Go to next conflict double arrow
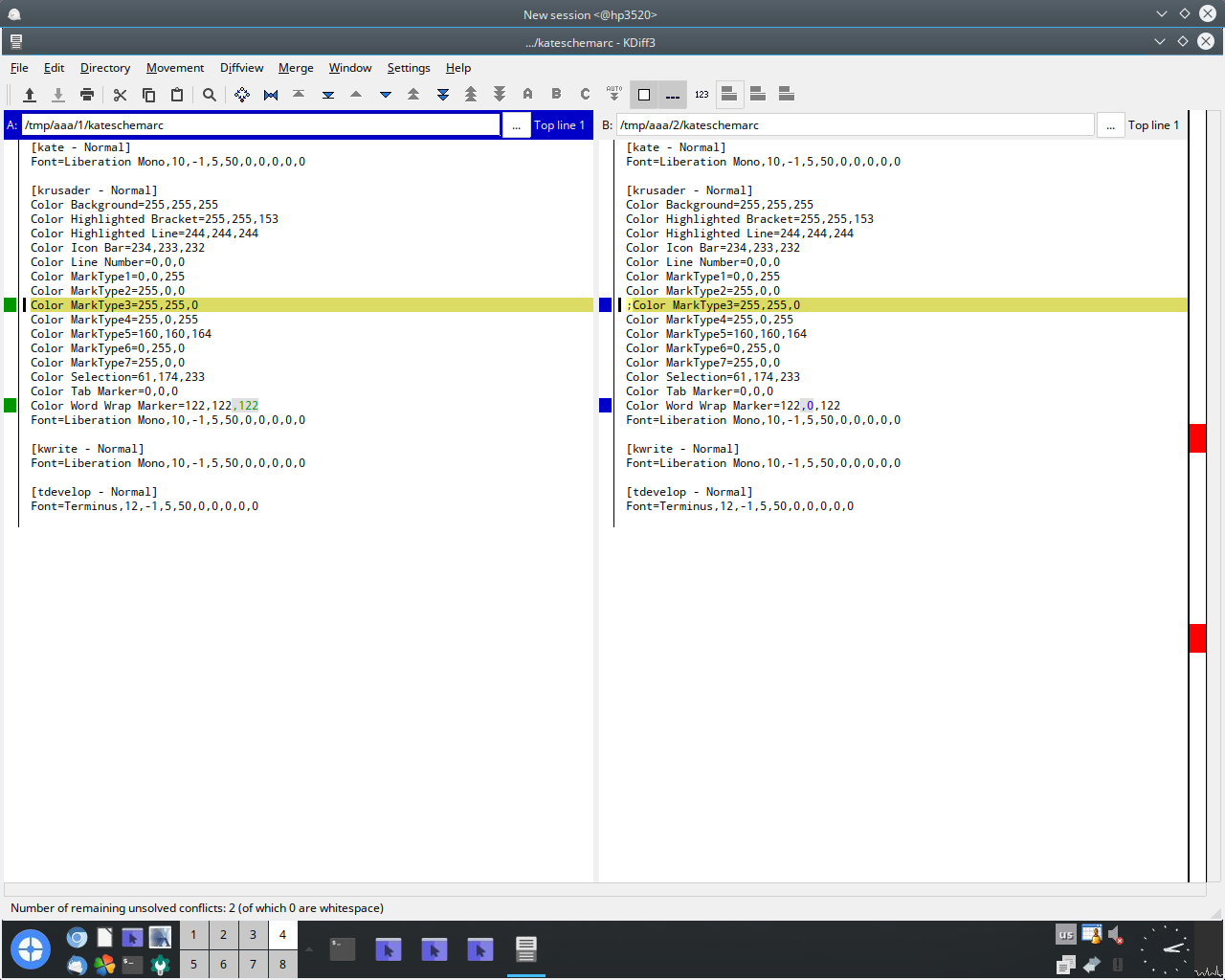The height and width of the screenshot is (980, 1225). [x=443, y=95]
